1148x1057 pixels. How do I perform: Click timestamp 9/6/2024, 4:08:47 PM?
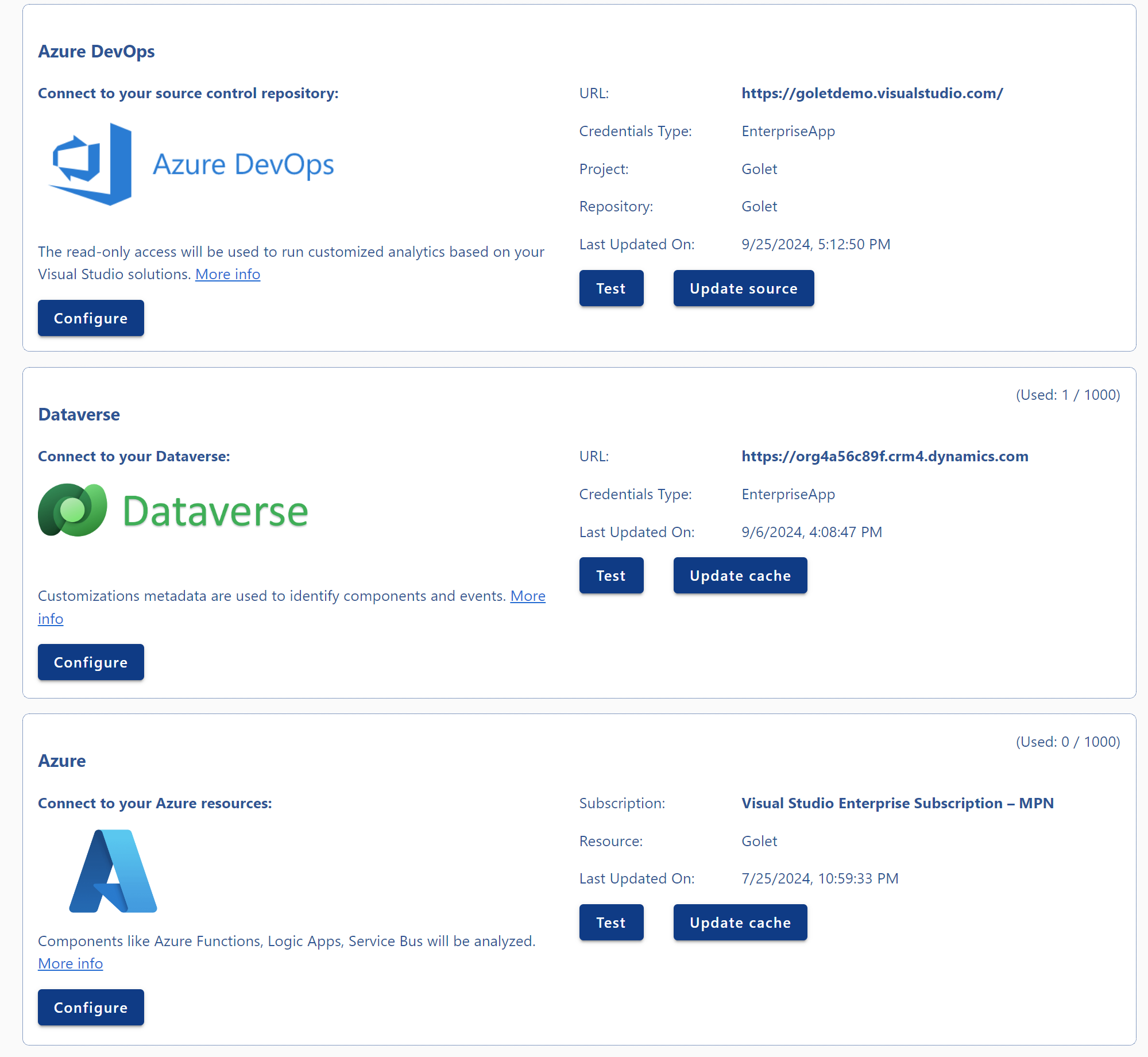pyautogui.click(x=811, y=533)
